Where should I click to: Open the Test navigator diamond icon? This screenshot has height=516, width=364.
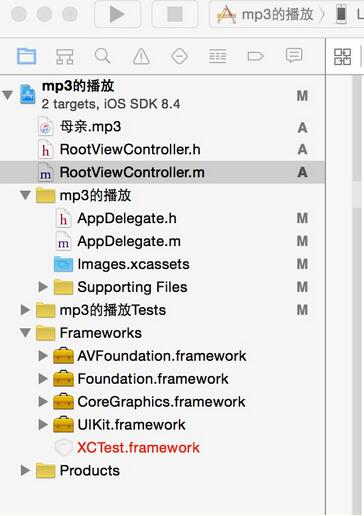pos(179,56)
